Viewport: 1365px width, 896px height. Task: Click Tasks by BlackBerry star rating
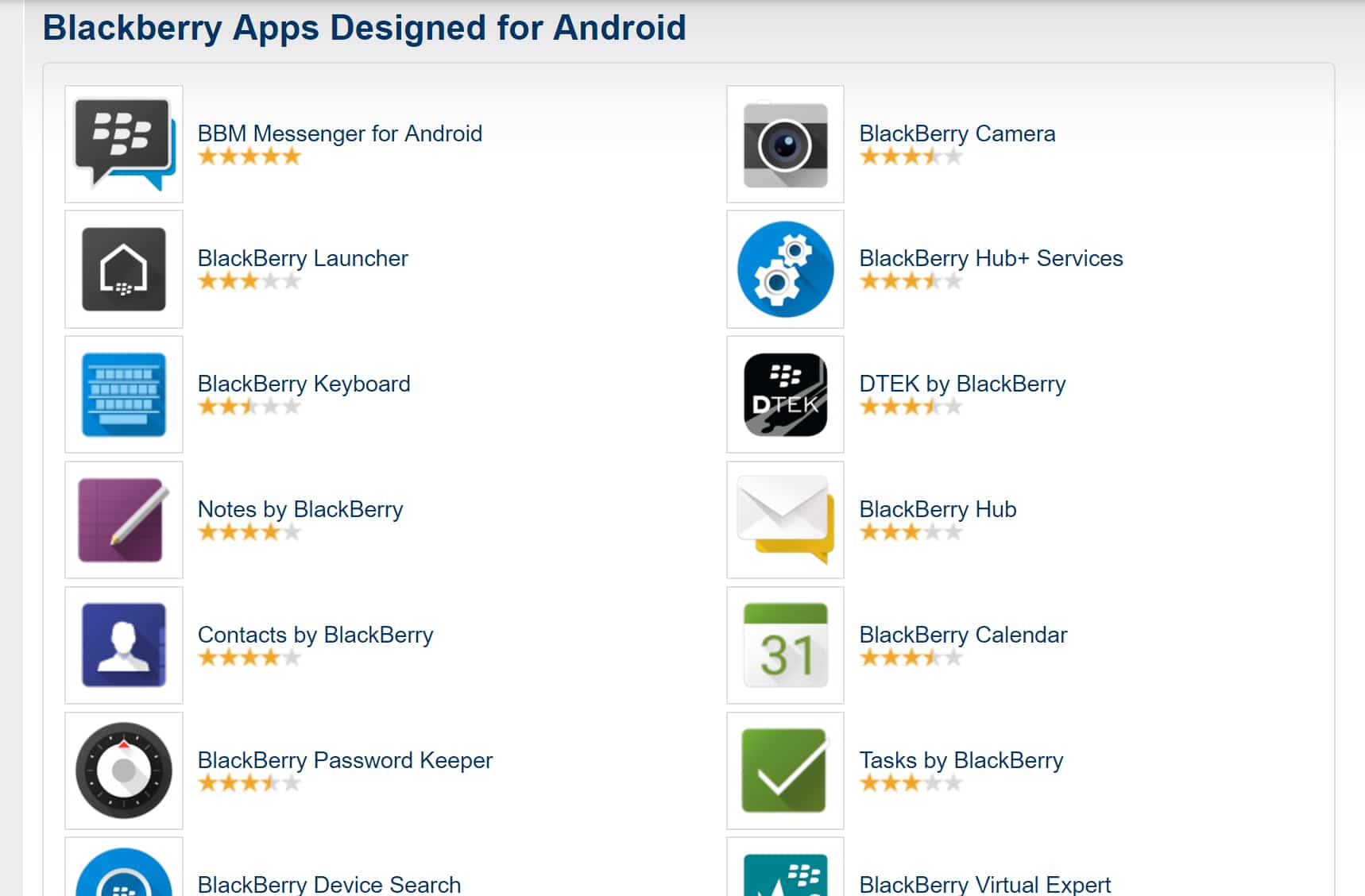tap(911, 783)
